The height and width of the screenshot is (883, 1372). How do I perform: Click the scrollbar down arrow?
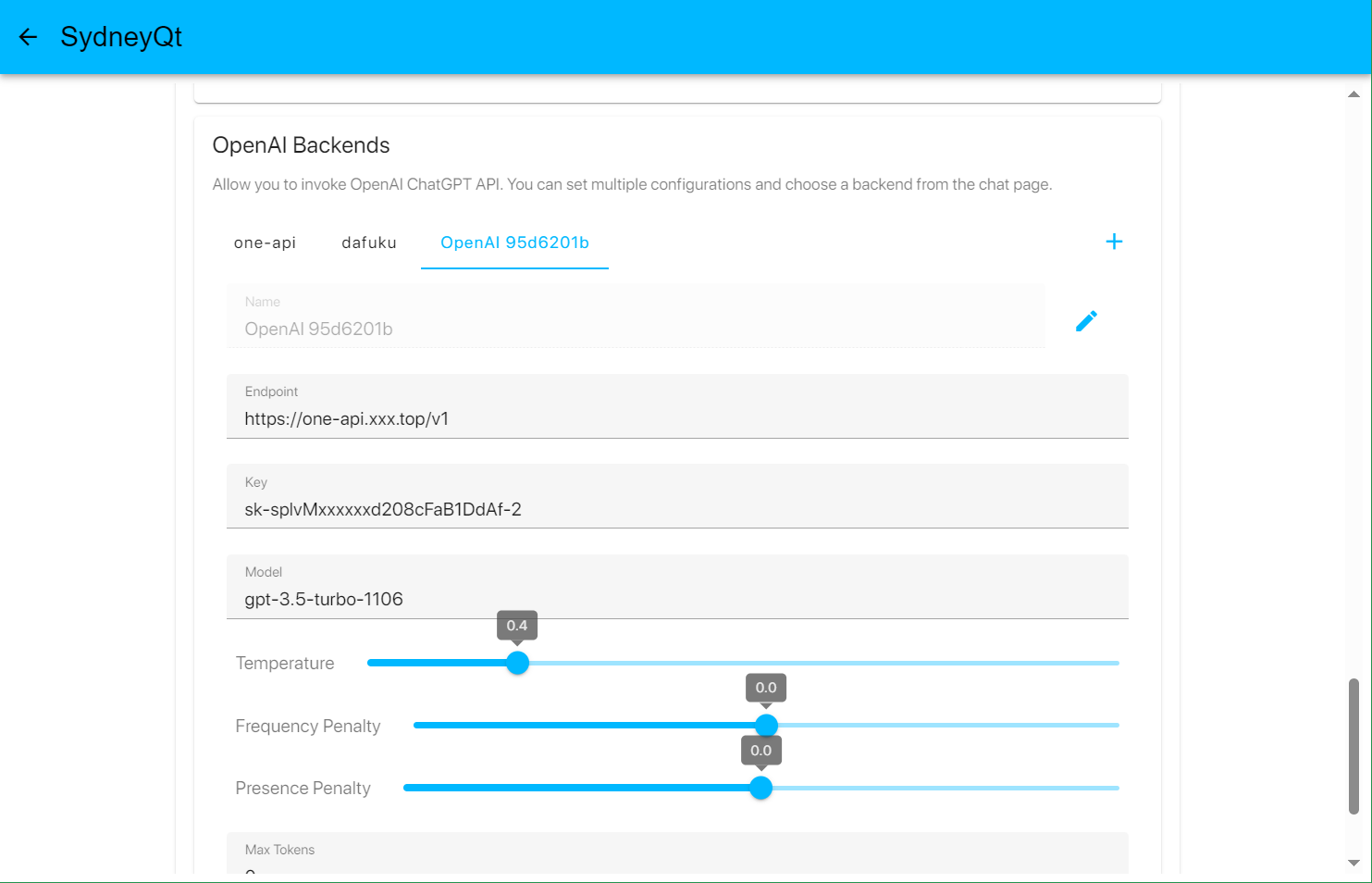1353,863
